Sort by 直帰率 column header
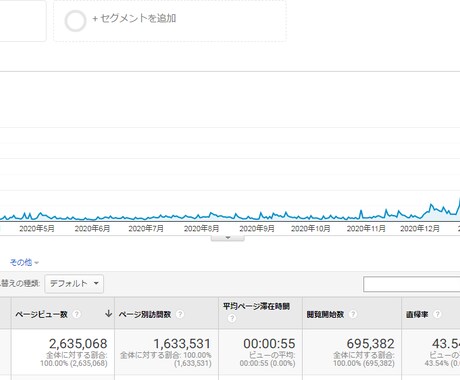460x380 pixels. pyautogui.click(x=417, y=314)
